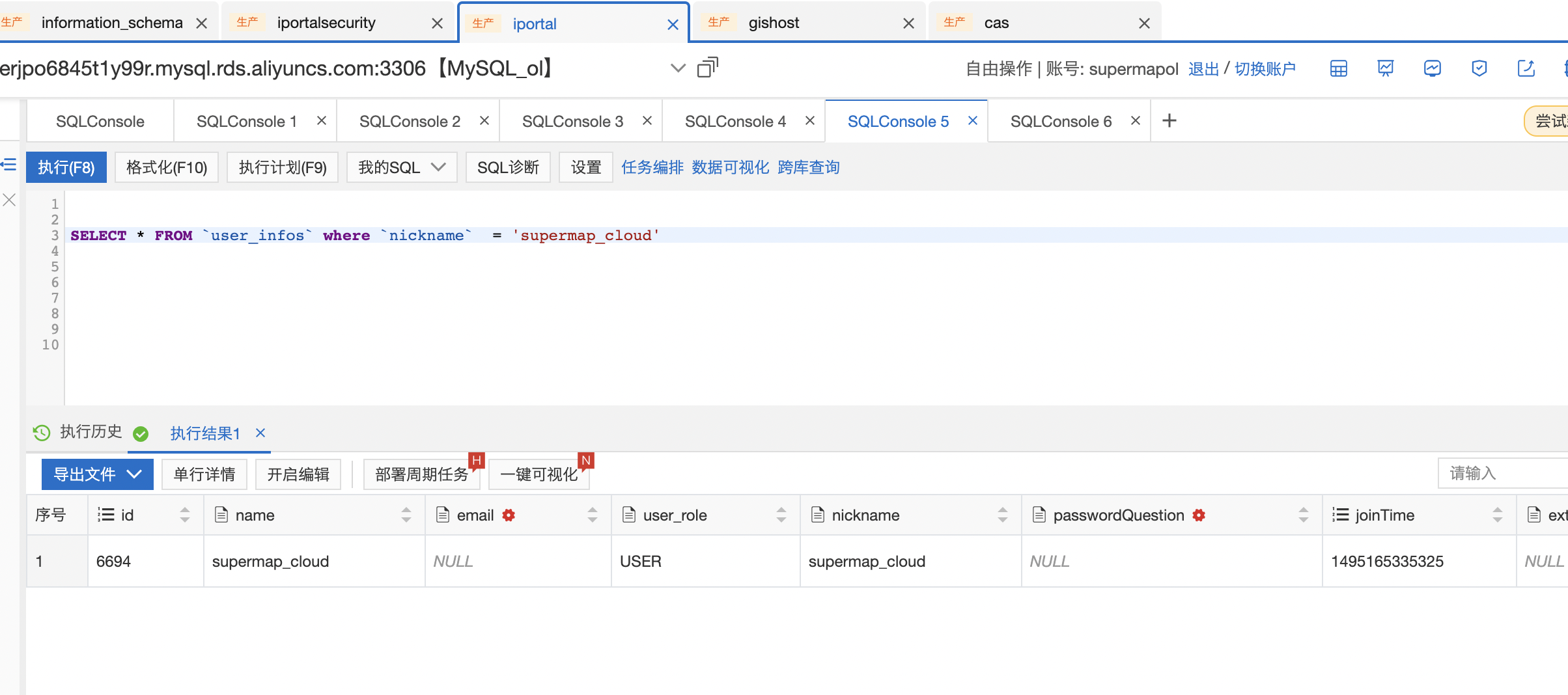
Task: Open the 我的SQL dropdown
Action: [401, 167]
